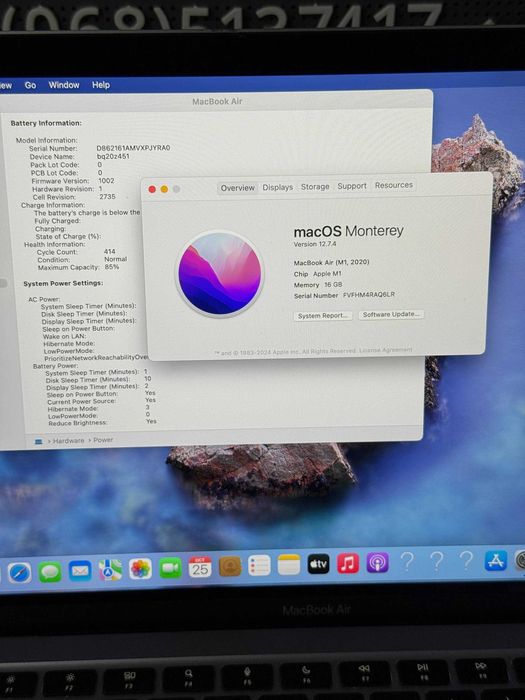Open the Music app icon
The image size is (525, 700).
(x=348, y=563)
